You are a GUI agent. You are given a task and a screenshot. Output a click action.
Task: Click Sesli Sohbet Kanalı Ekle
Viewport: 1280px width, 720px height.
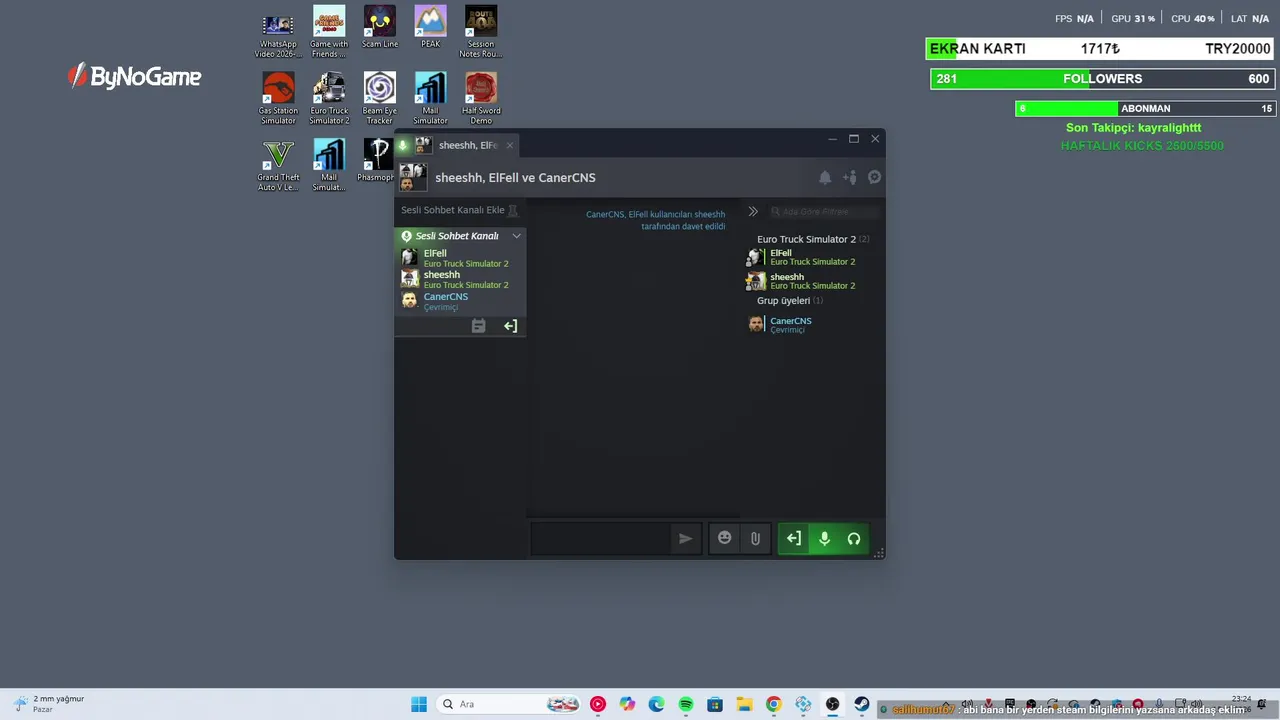(x=453, y=210)
